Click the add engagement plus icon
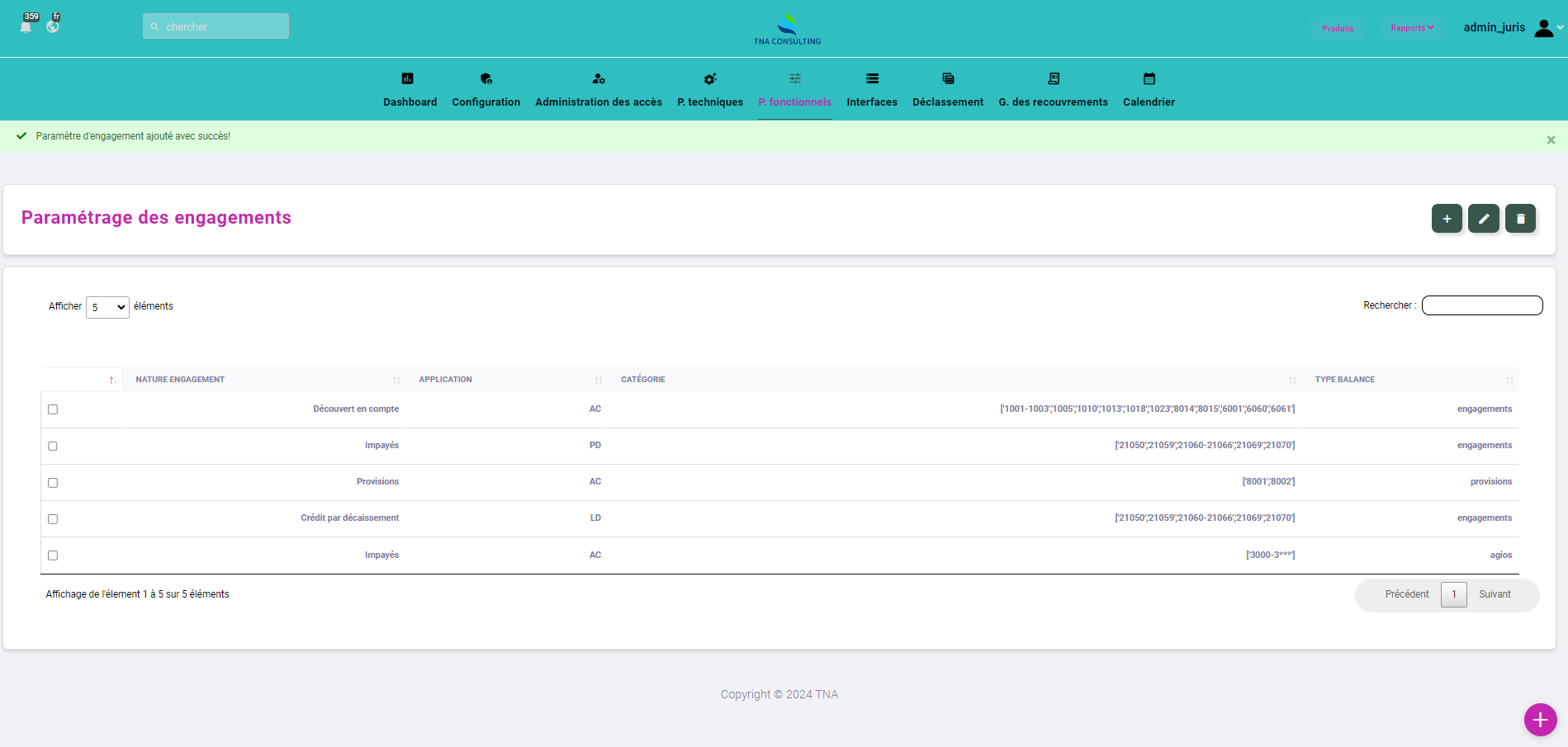The height and width of the screenshot is (747, 1568). 1446,219
